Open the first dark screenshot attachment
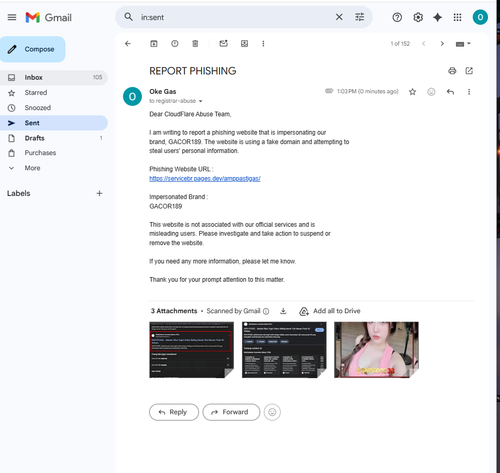Image resolution: width=500 pixels, height=473 pixels. coord(191,350)
